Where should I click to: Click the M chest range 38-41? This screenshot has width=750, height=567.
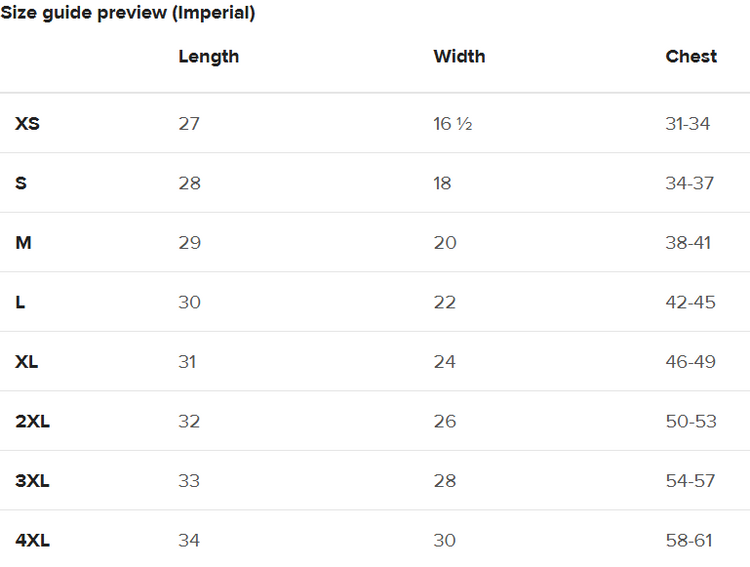[688, 243]
